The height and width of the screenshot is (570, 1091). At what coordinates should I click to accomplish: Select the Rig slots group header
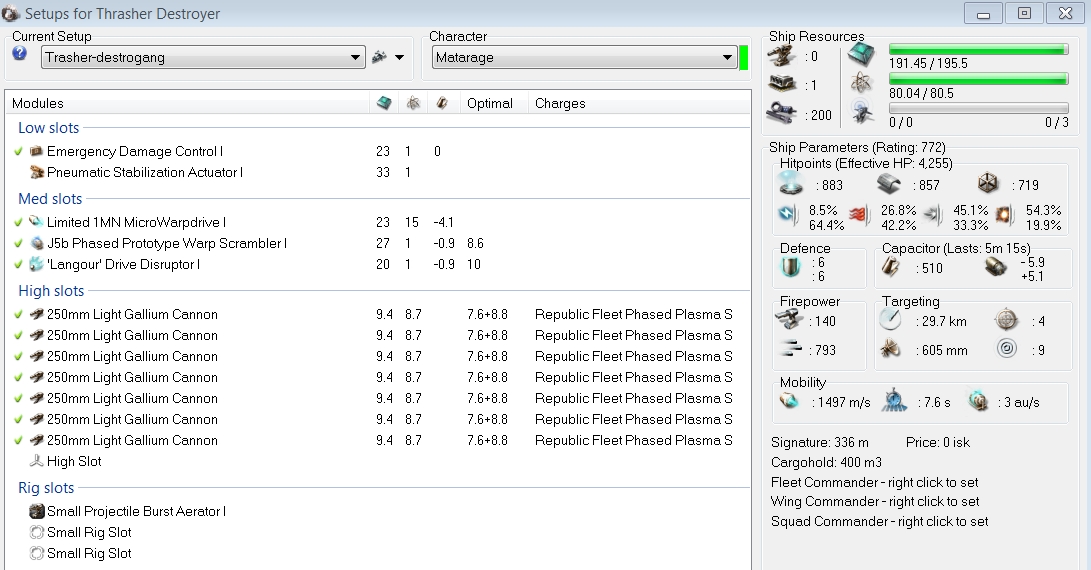pos(46,487)
